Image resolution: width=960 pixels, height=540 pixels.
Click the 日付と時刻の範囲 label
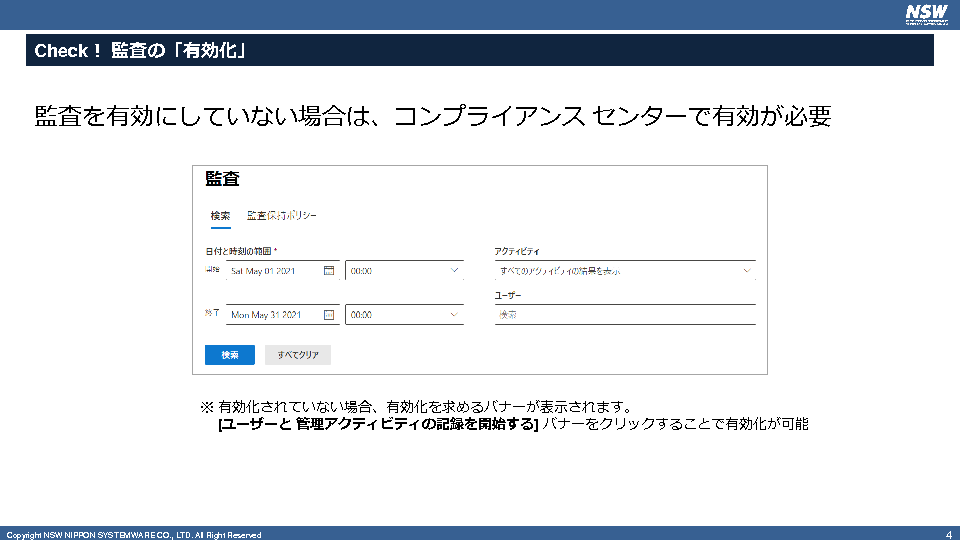click(241, 250)
